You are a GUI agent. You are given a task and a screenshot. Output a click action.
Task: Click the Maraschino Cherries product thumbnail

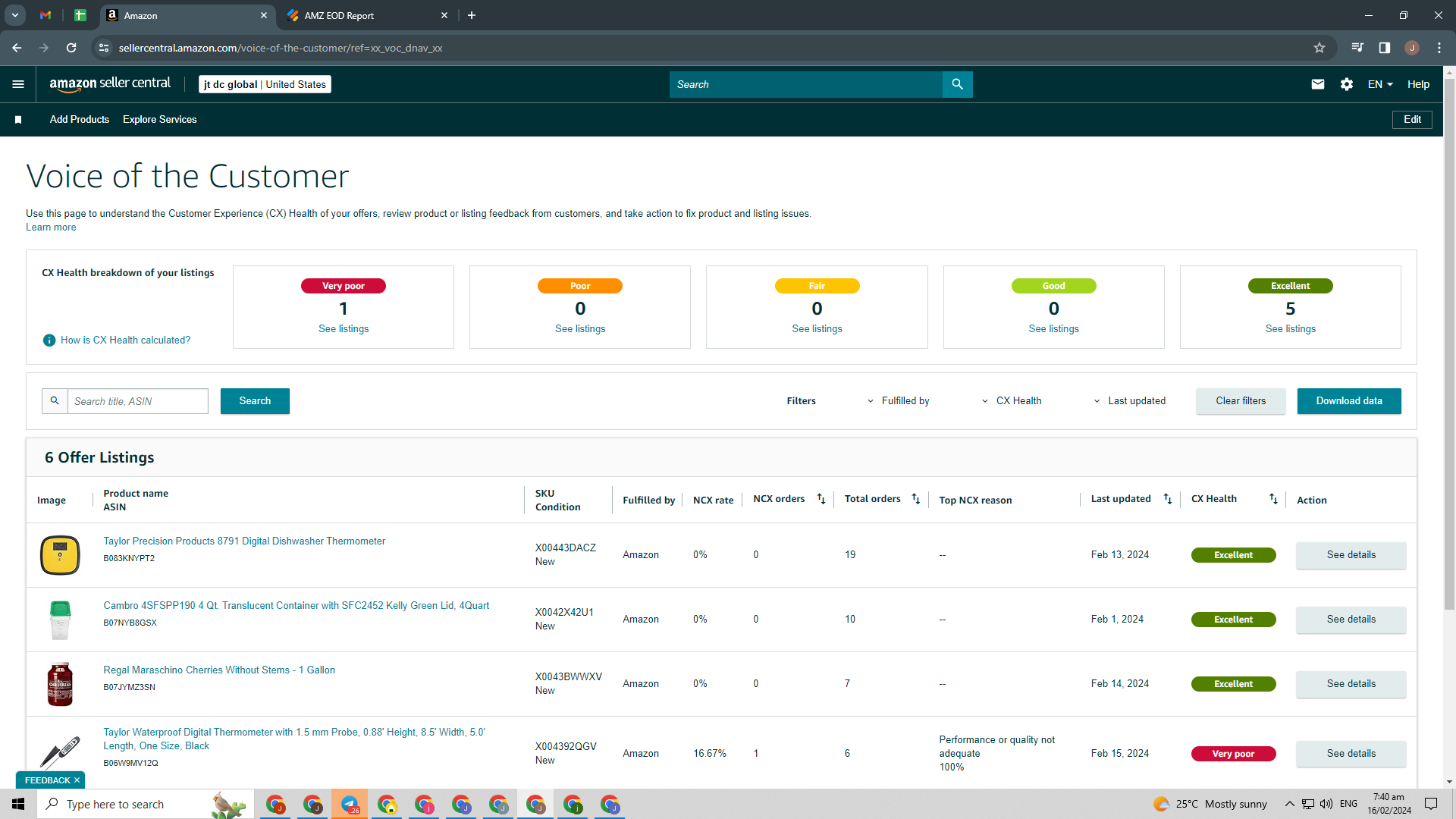point(60,684)
